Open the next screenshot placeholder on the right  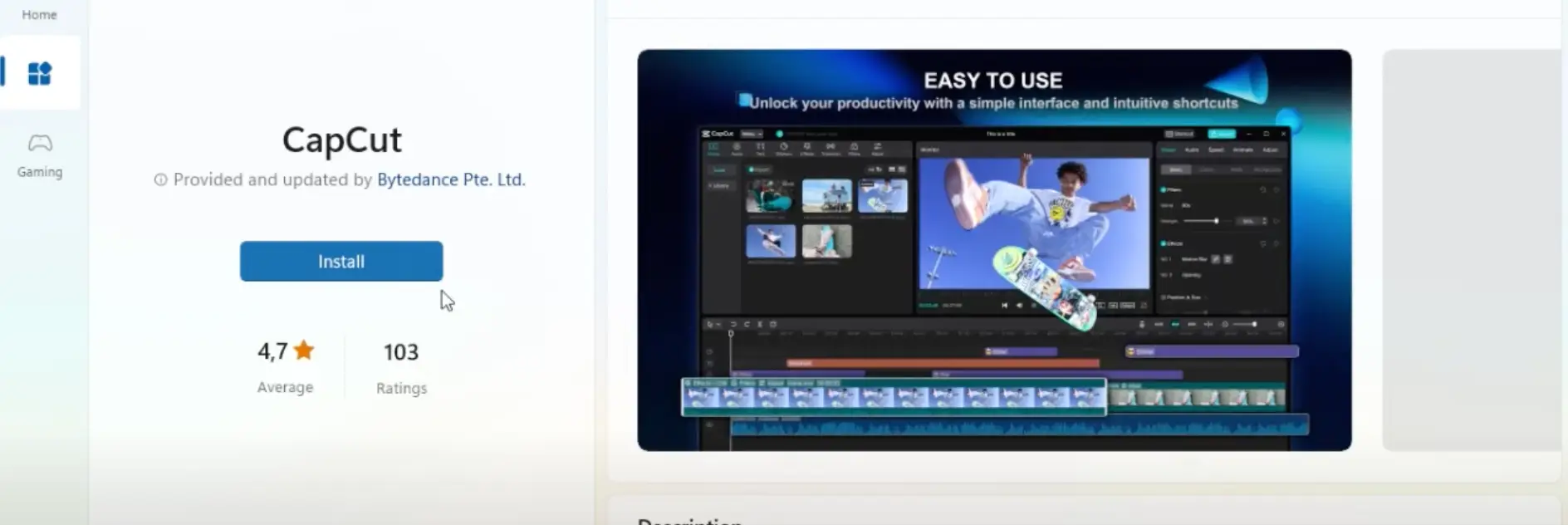pyautogui.click(x=1472, y=250)
